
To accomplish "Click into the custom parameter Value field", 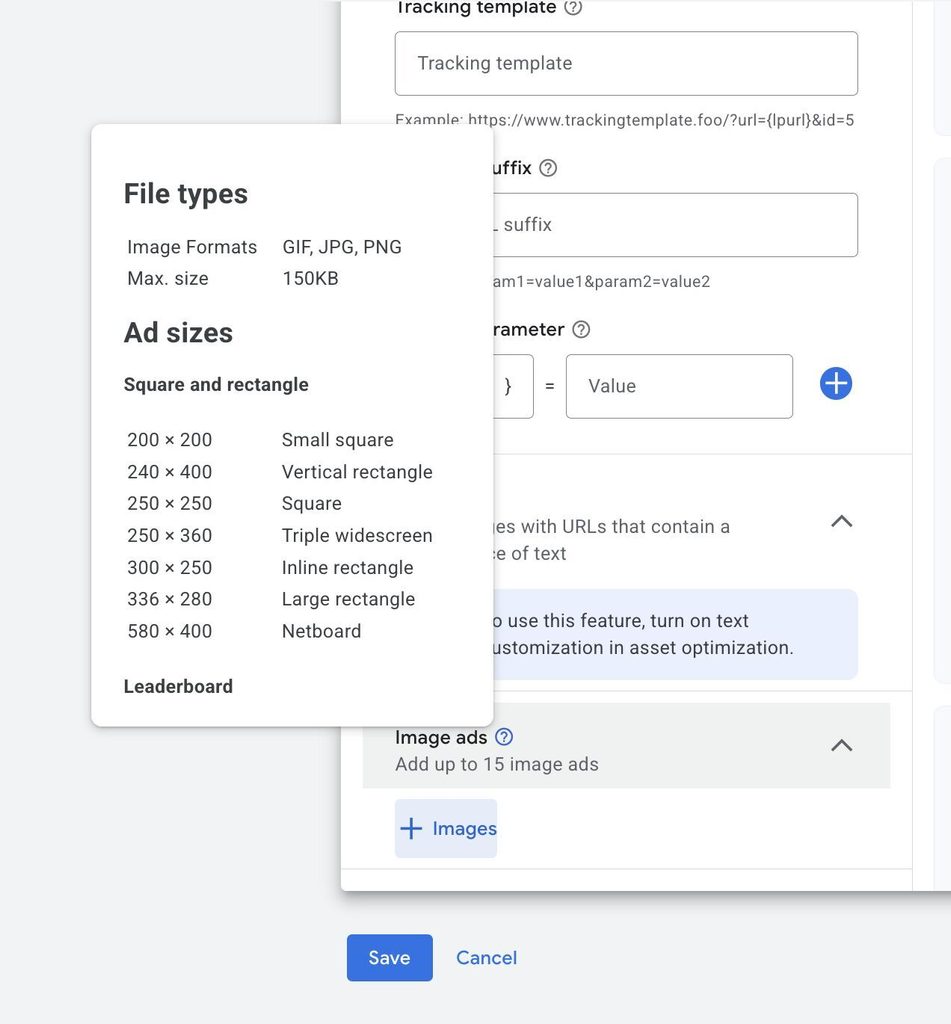I will 679,386.
